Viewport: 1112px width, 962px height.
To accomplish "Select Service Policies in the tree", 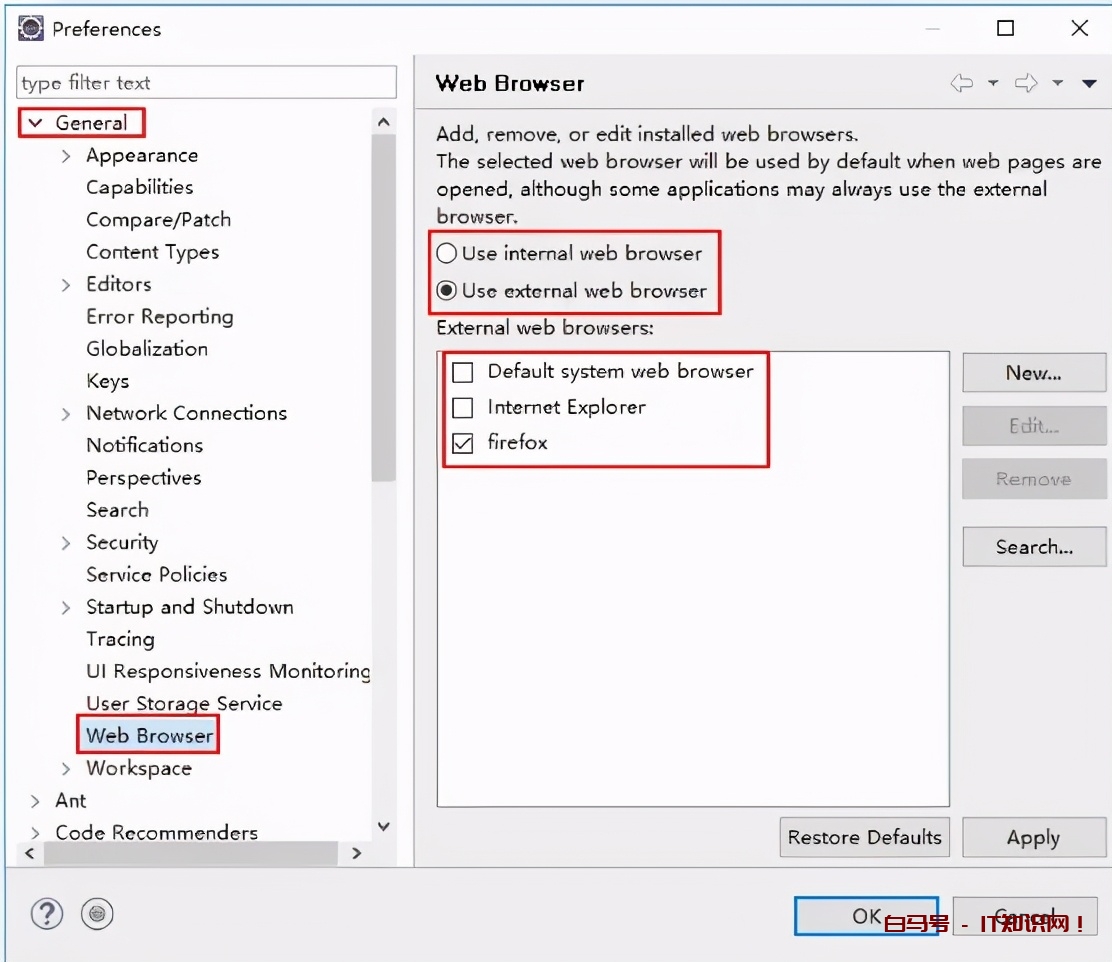I will (157, 575).
